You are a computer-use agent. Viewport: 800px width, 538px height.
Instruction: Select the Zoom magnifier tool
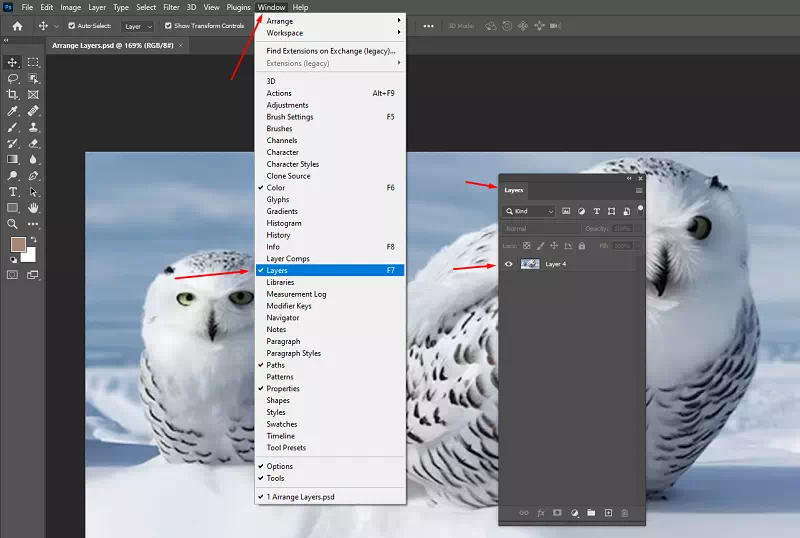[x=13, y=224]
